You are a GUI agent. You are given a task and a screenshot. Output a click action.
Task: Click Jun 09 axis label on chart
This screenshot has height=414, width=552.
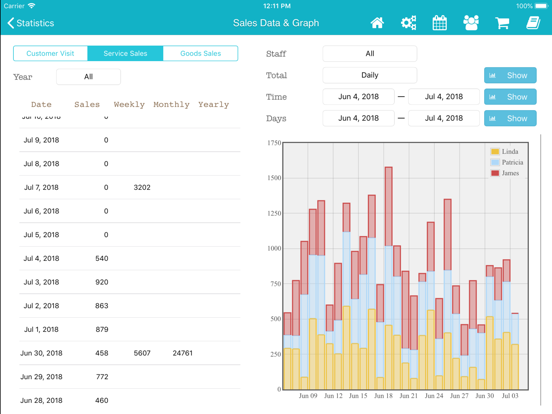[308, 396]
